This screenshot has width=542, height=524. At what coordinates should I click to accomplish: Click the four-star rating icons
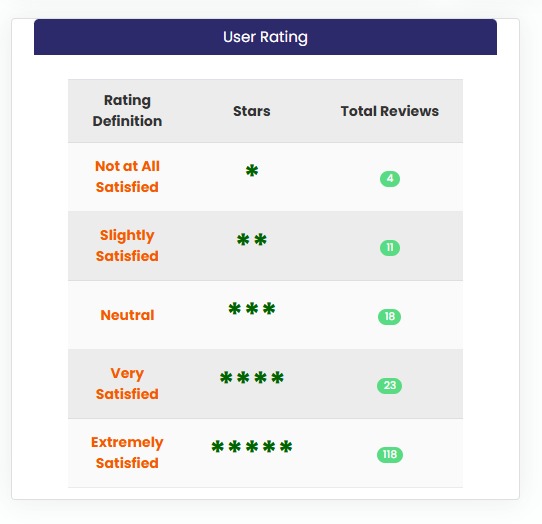[x=252, y=377]
